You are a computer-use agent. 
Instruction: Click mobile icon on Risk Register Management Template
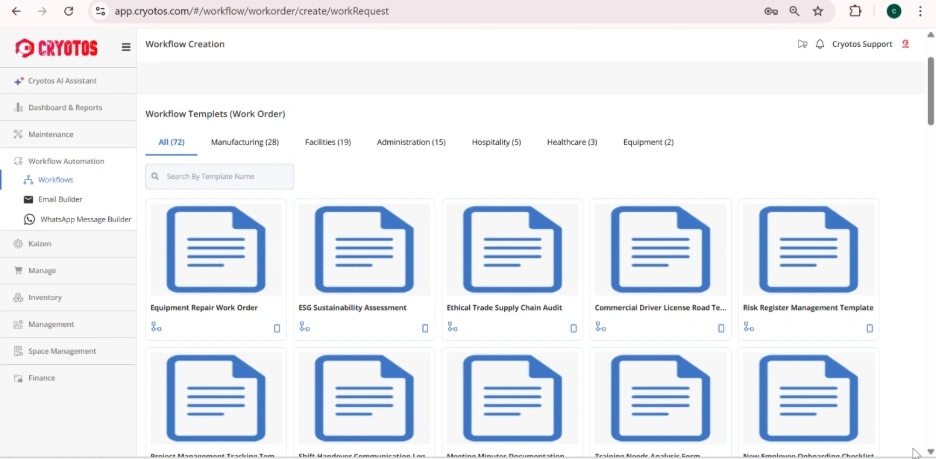[x=870, y=328]
